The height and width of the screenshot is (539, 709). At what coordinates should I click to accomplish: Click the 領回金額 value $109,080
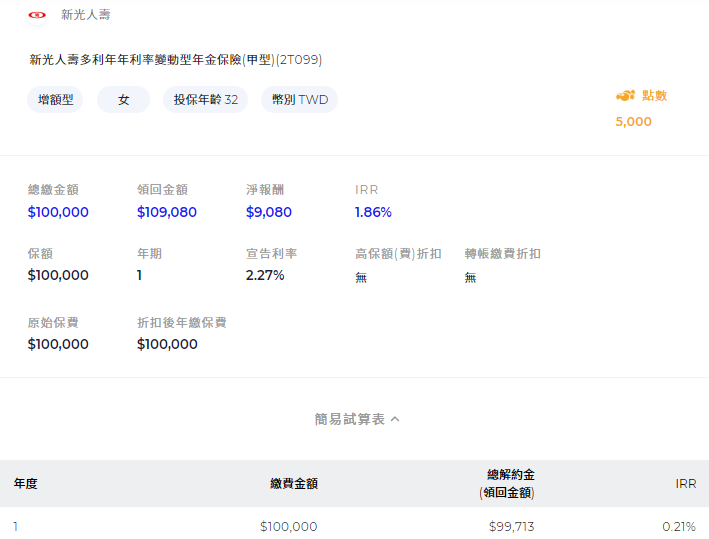tap(167, 212)
